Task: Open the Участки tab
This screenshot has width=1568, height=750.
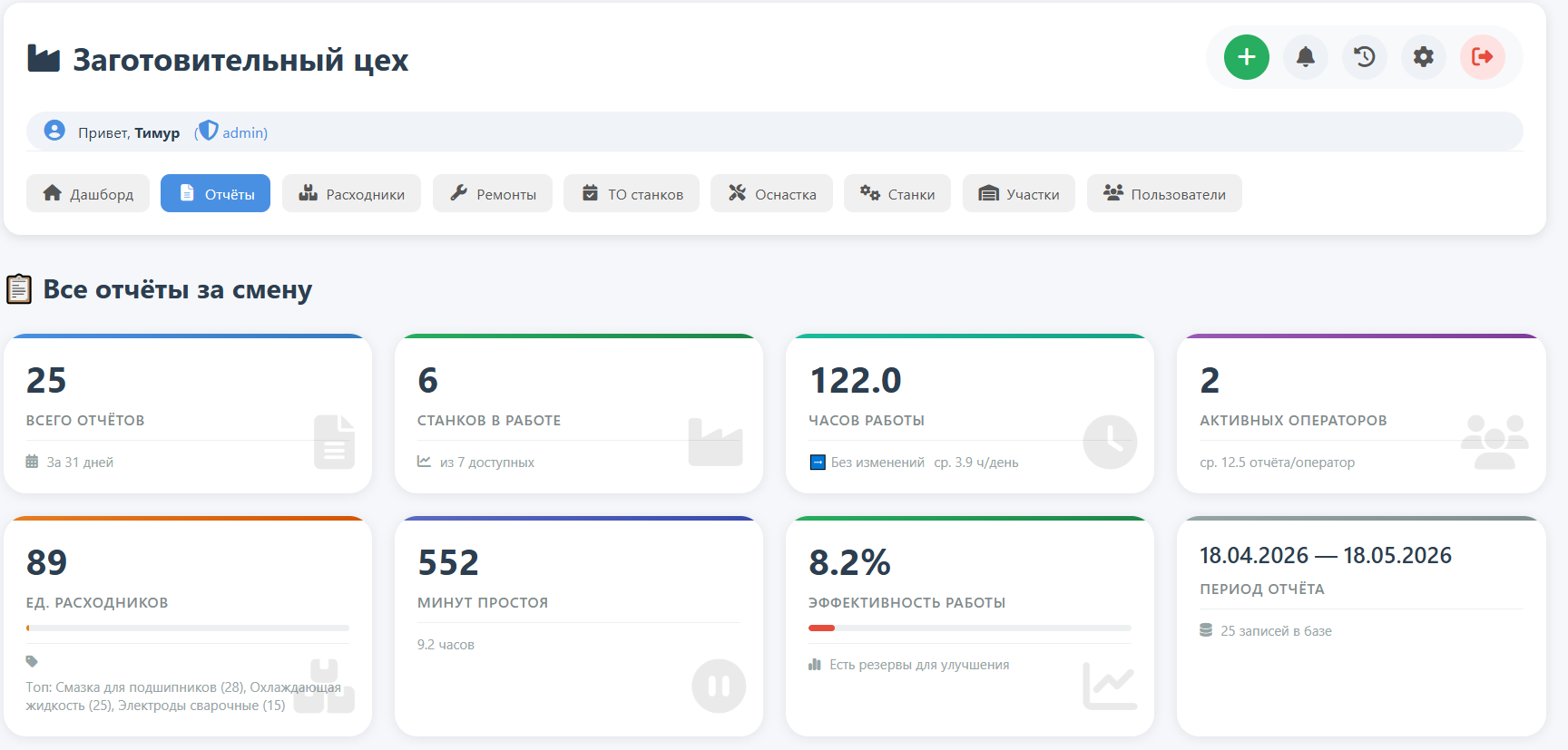Action: (1019, 193)
